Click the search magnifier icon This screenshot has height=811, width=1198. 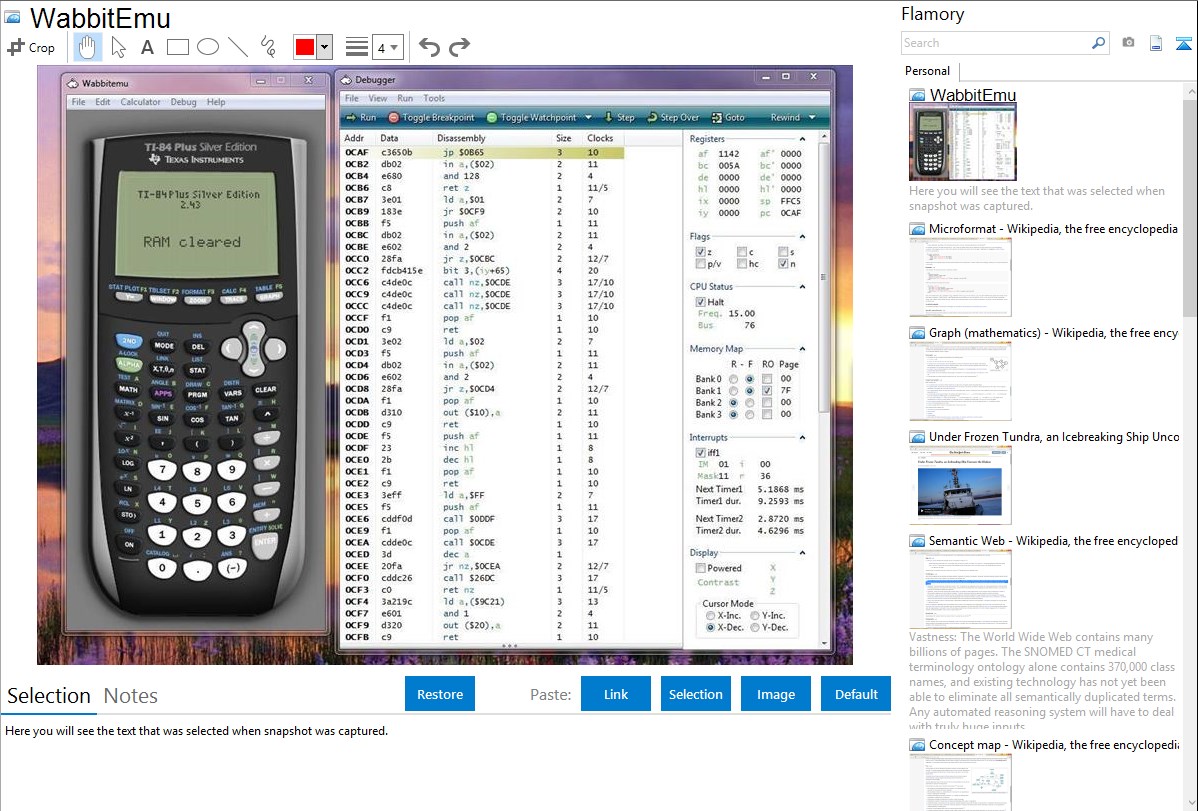point(1099,43)
